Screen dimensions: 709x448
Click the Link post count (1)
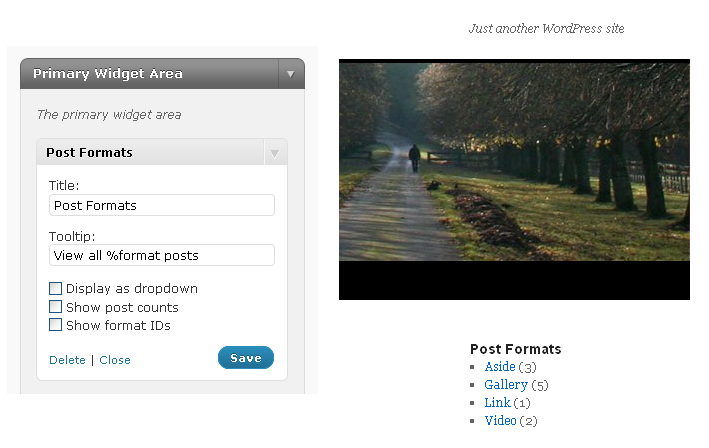click(x=522, y=403)
